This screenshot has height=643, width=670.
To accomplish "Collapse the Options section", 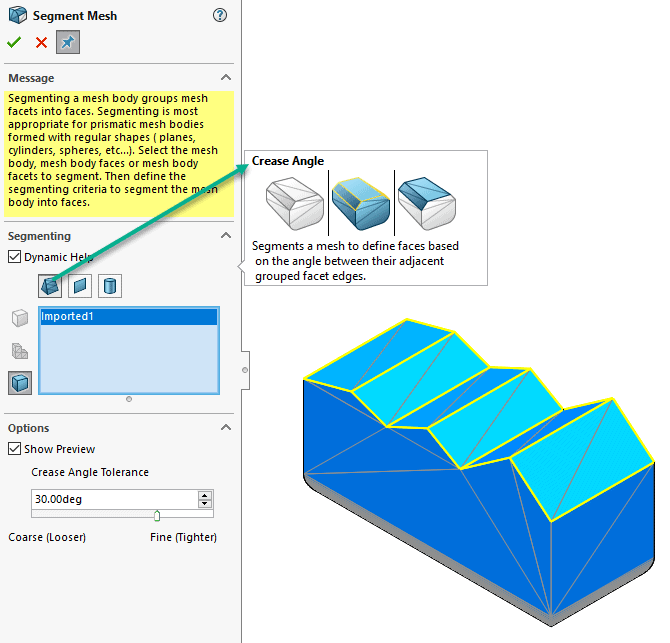I will [x=226, y=427].
